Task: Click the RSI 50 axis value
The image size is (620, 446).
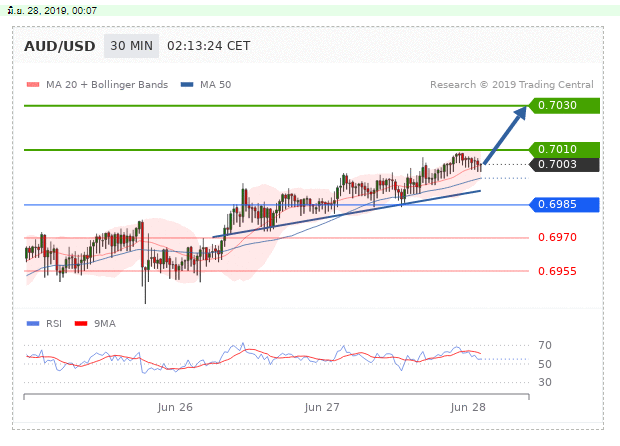Action: 545,364
